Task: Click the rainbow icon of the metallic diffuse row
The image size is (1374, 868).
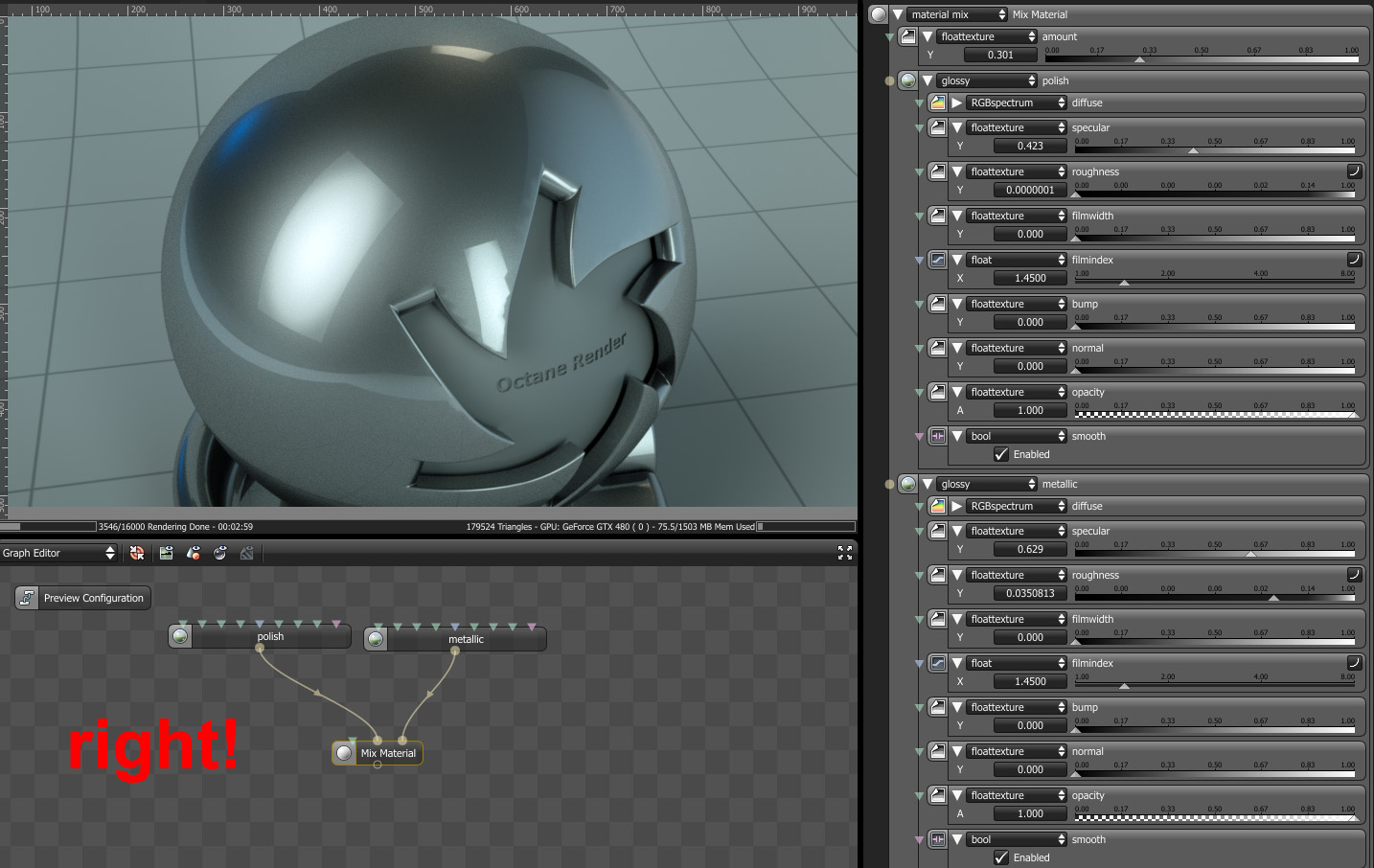Action: 937,506
